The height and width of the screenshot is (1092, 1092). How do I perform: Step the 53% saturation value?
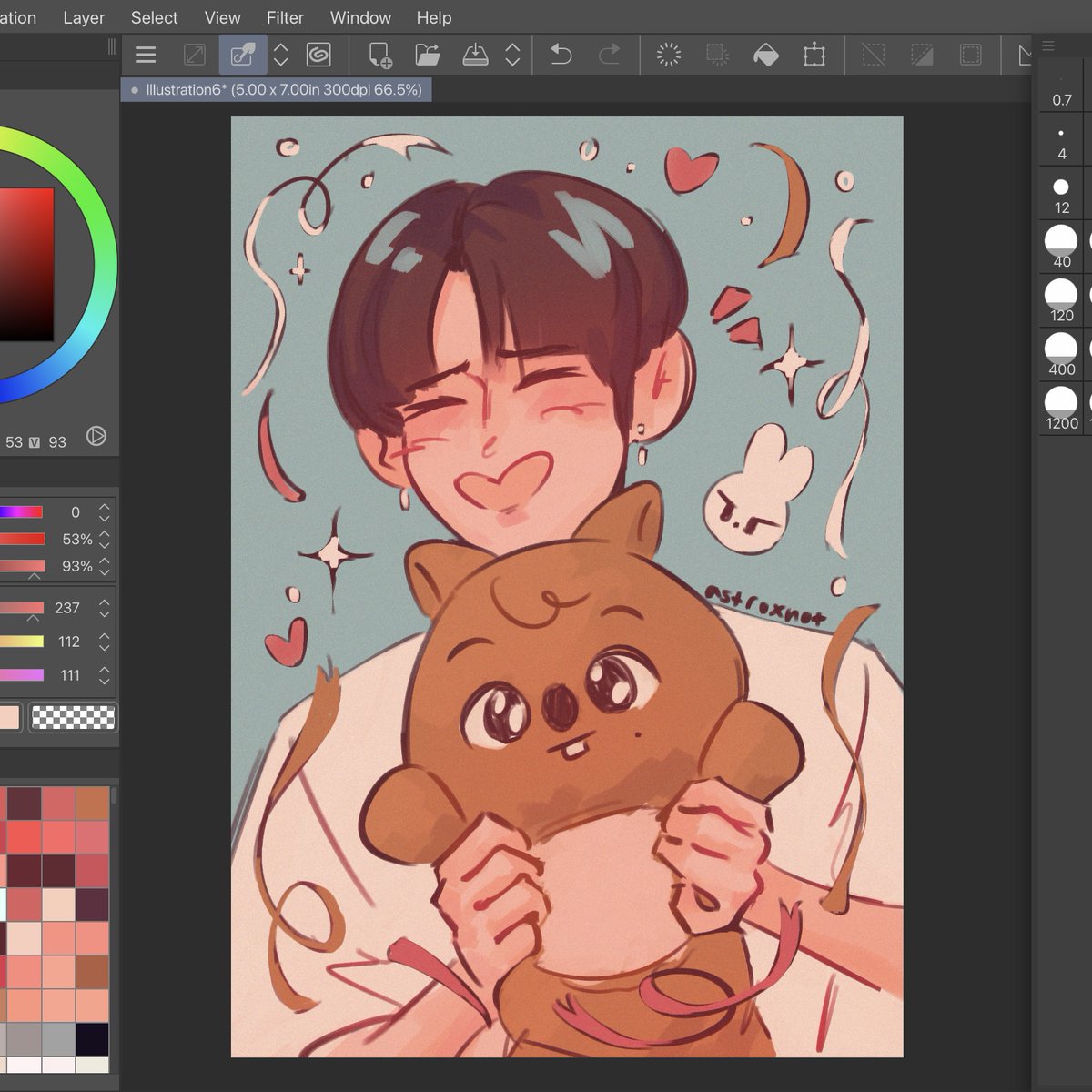point(105,539)
